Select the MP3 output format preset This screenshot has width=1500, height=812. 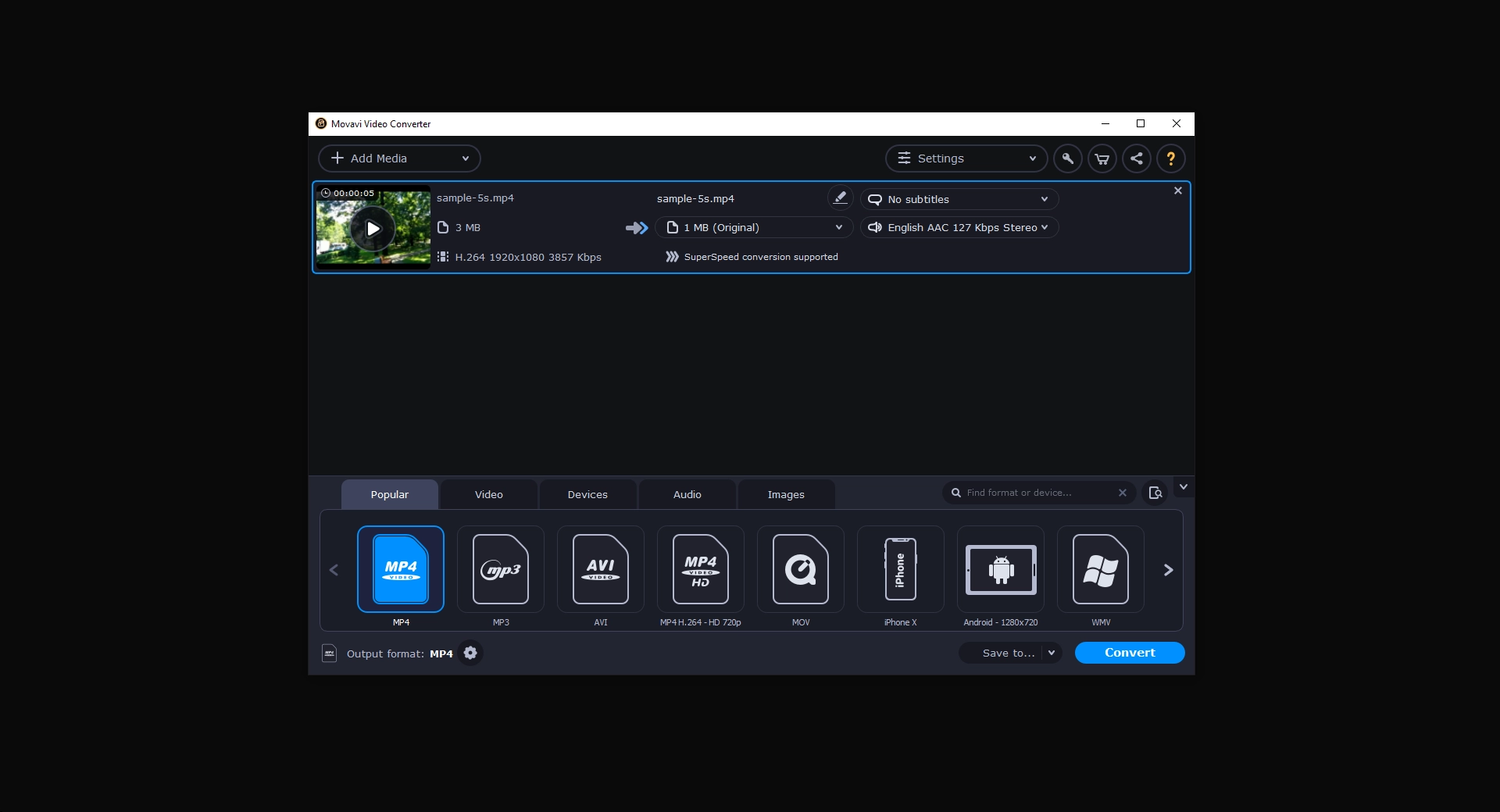pyautogui.click(x=500, y=570)
